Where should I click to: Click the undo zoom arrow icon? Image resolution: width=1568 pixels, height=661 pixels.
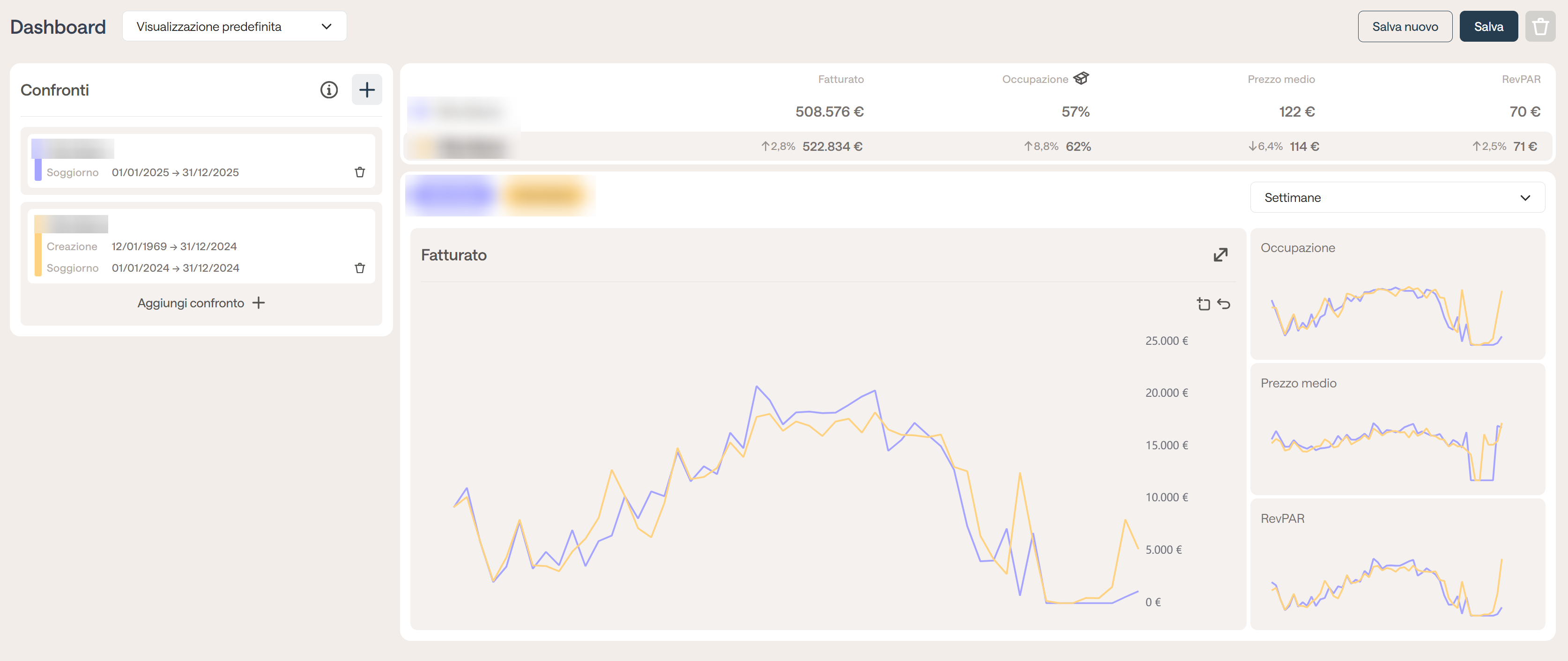click(1224, 304)
